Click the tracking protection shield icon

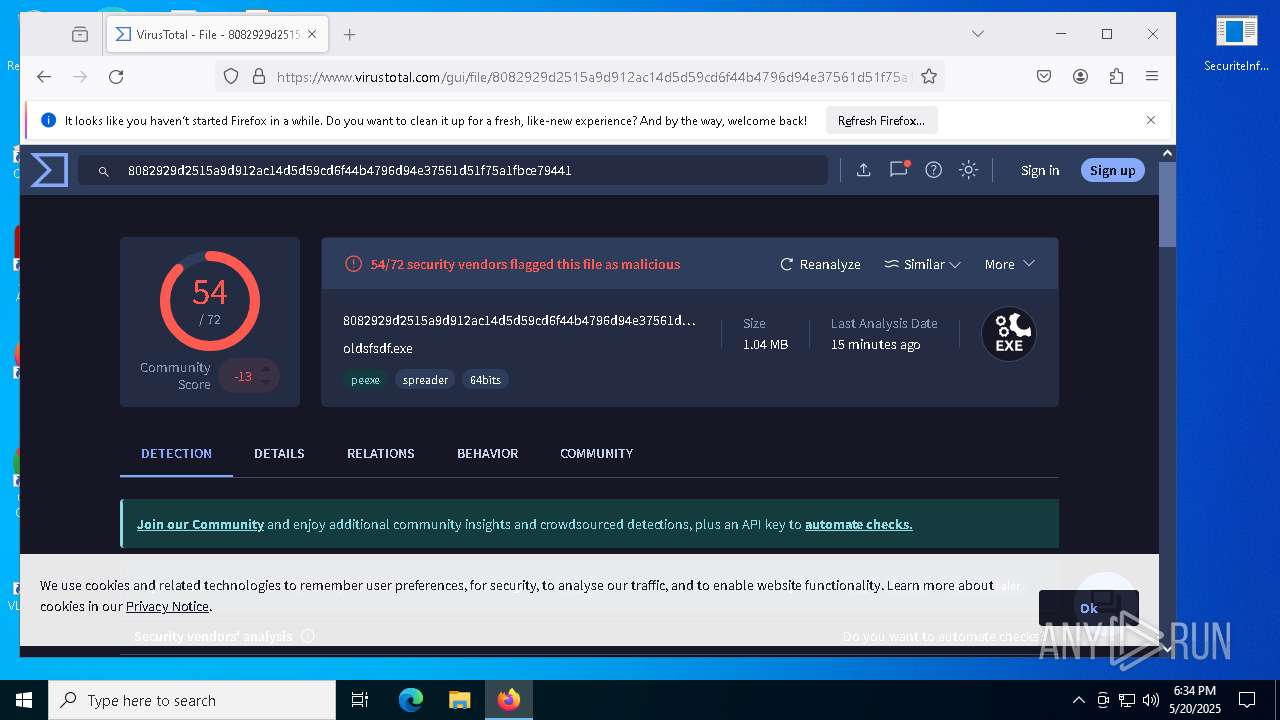231,76
